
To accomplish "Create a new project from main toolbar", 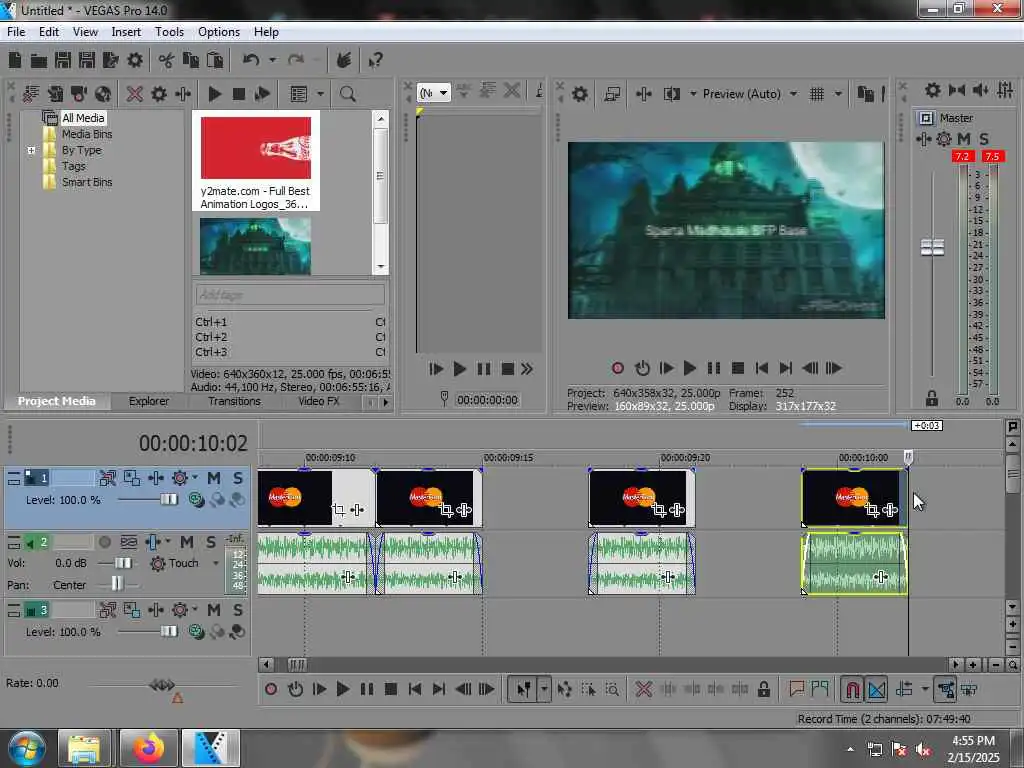I will tap(15, 61).
